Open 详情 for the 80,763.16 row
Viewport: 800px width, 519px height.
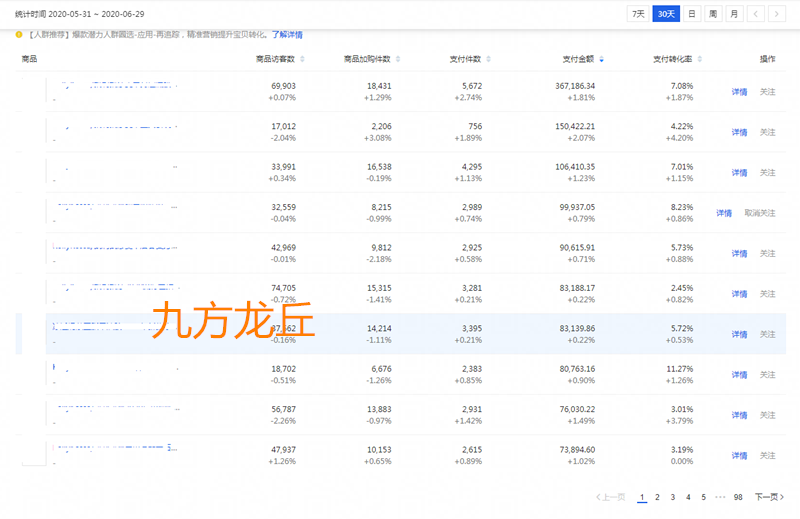coord(739,374)
